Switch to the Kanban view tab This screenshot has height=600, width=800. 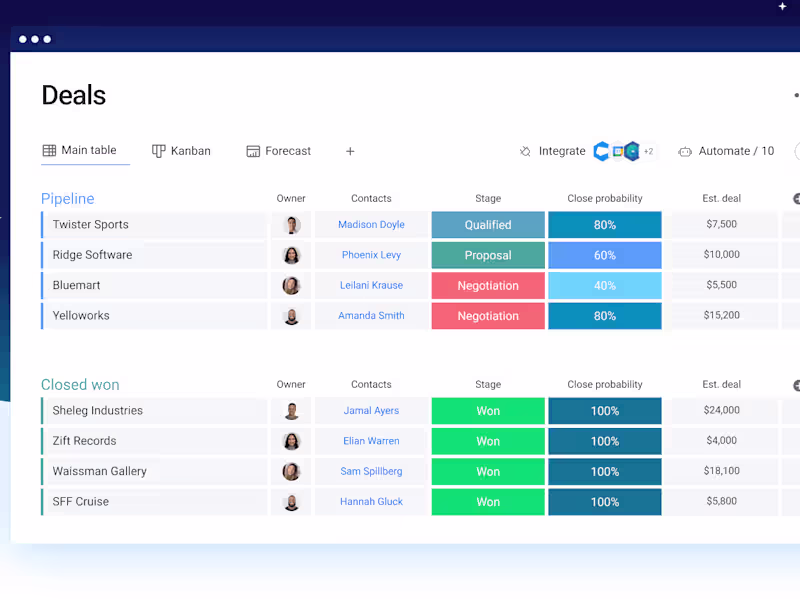point(181,151)
